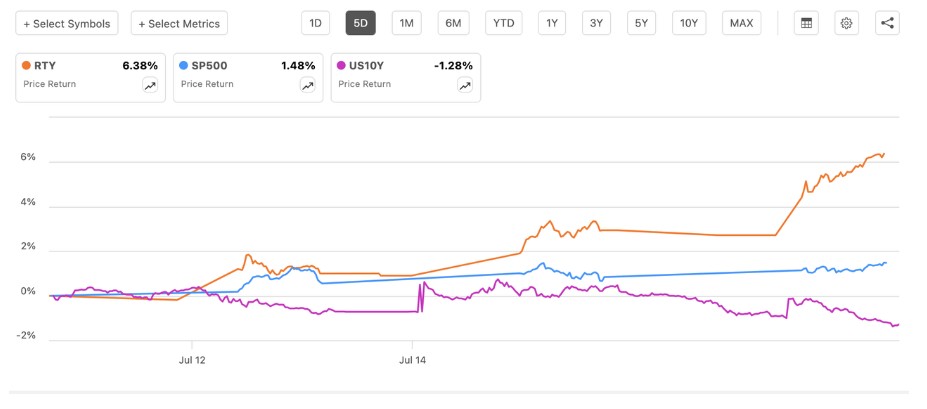The width and height of the screenshot is (927, 409).
Task: Toggle the active 5D range button
Action: [360, 23]
